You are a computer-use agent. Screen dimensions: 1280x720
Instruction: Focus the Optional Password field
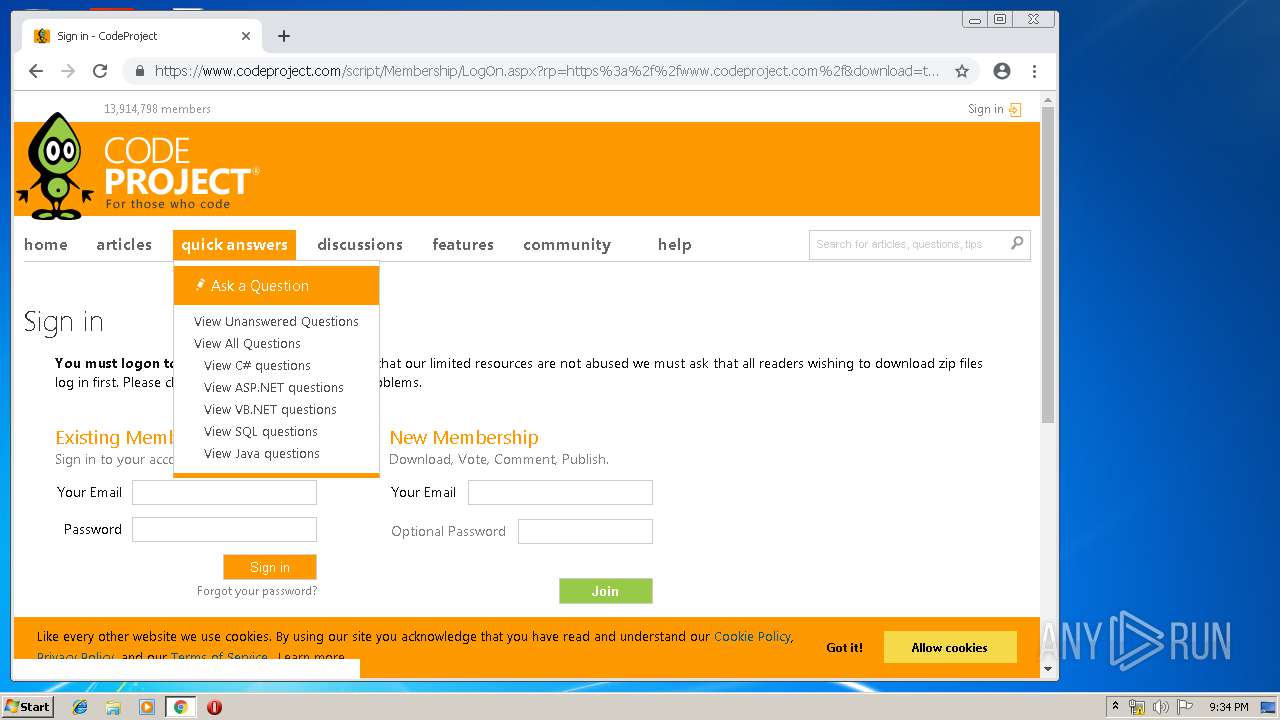[585, 531]
